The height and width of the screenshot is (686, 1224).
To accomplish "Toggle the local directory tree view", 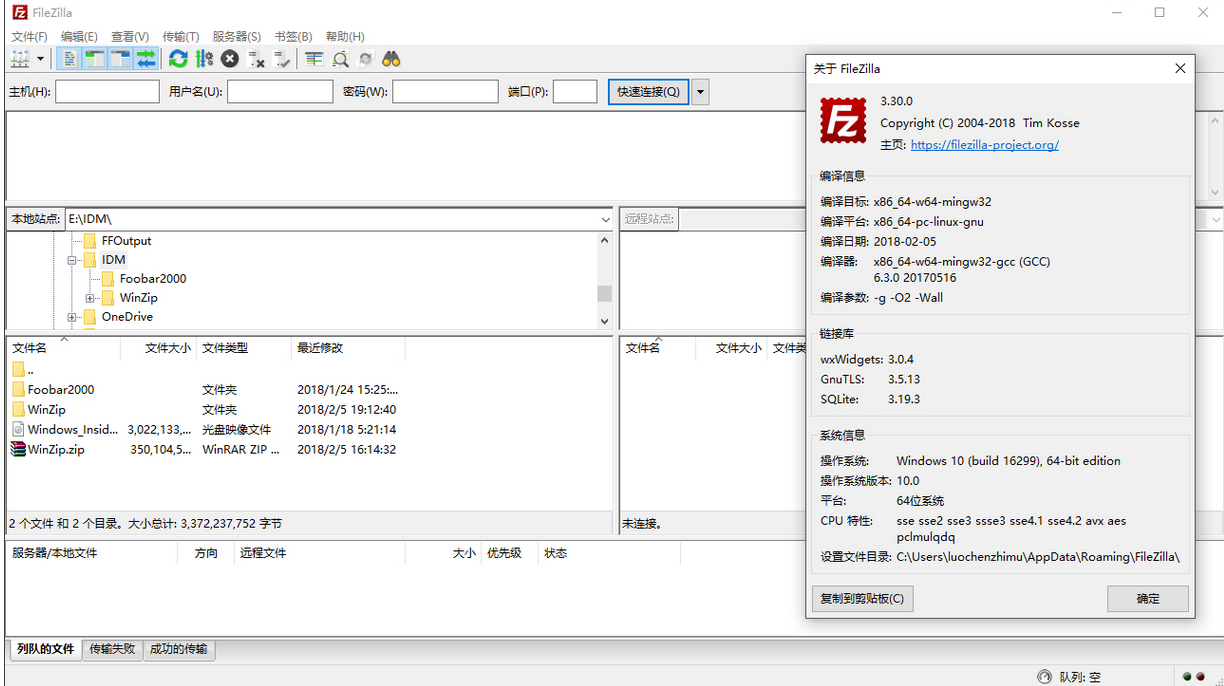I will [x=94, y=58].
